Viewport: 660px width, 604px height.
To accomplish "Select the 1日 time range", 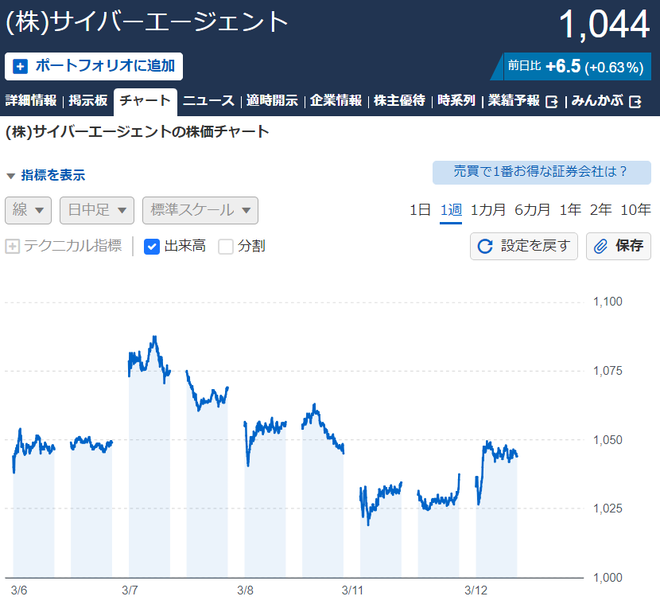I will [x=420, y=210].
